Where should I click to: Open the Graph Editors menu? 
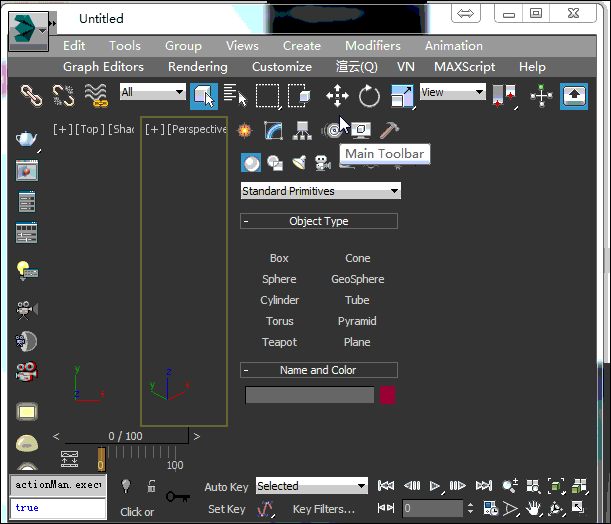[x=103, y=67]
